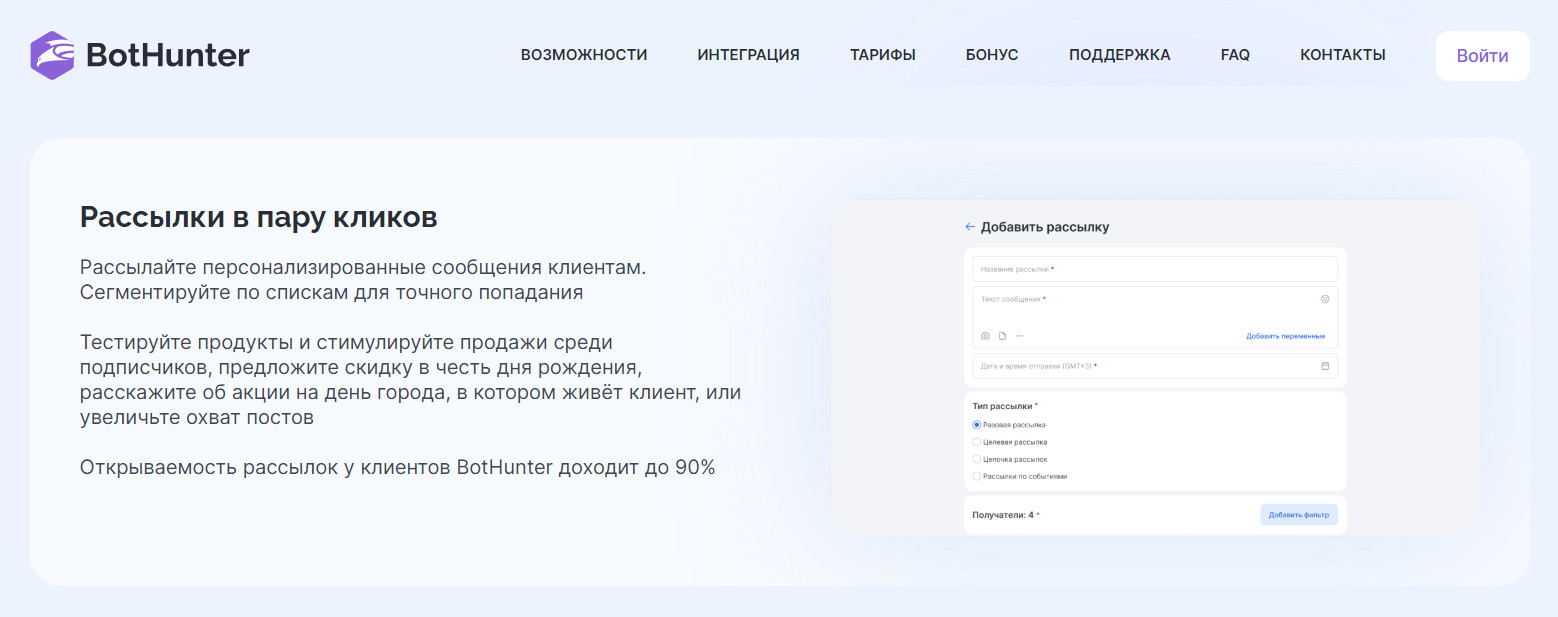Click the Тип рассылки label
The height and width of the screenshot is (617, 1558).
click(1005, 406)
